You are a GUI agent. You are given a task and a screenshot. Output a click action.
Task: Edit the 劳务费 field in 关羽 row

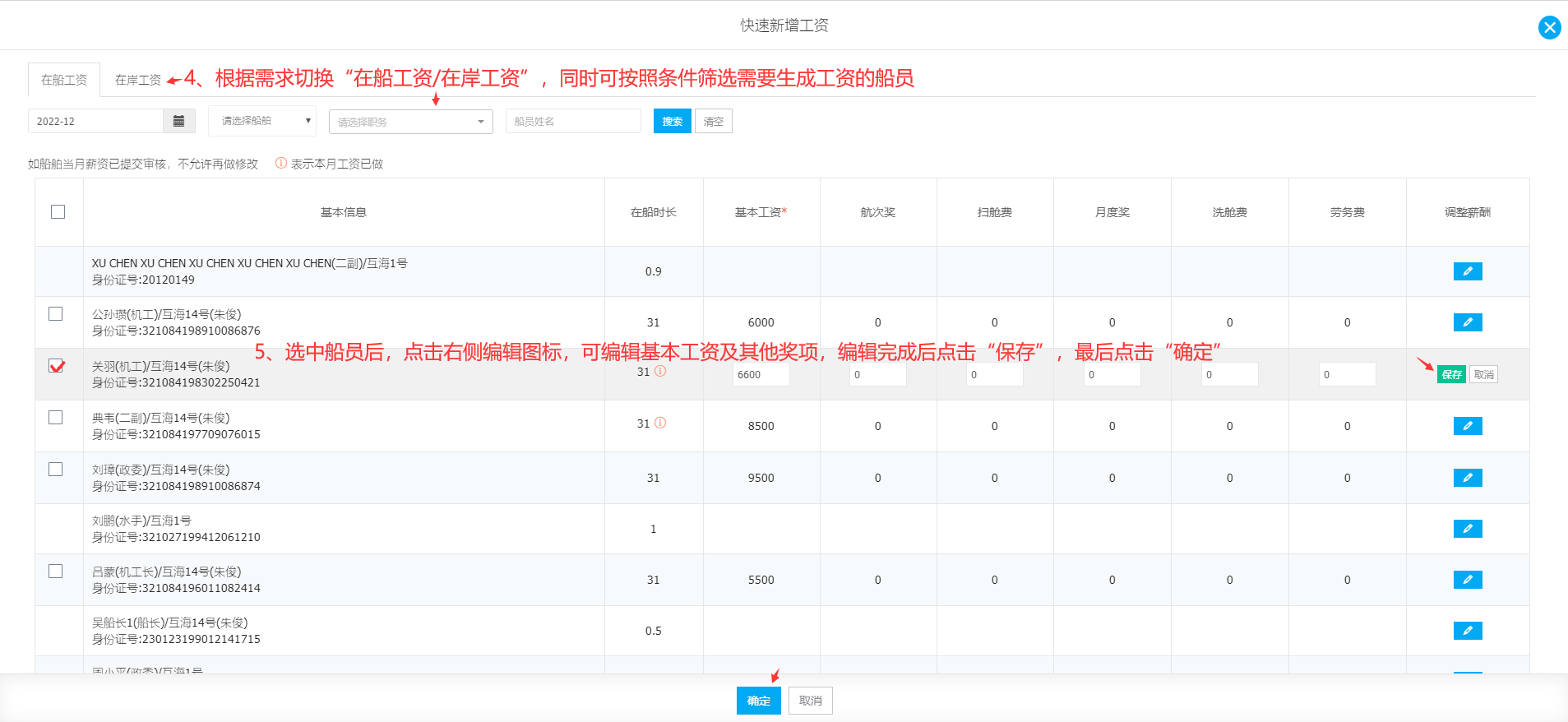pos(1348,374)
